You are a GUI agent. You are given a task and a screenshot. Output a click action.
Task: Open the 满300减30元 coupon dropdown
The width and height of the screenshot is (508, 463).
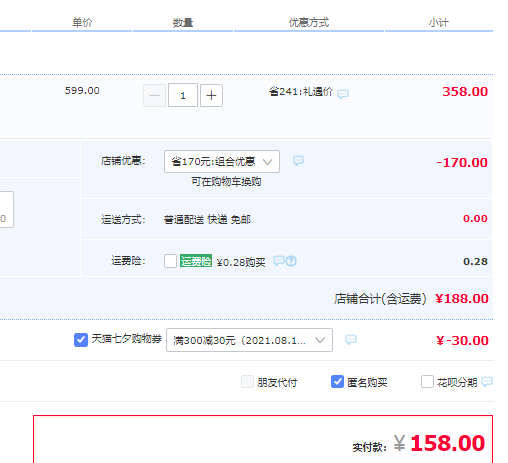tap(249, 340)
